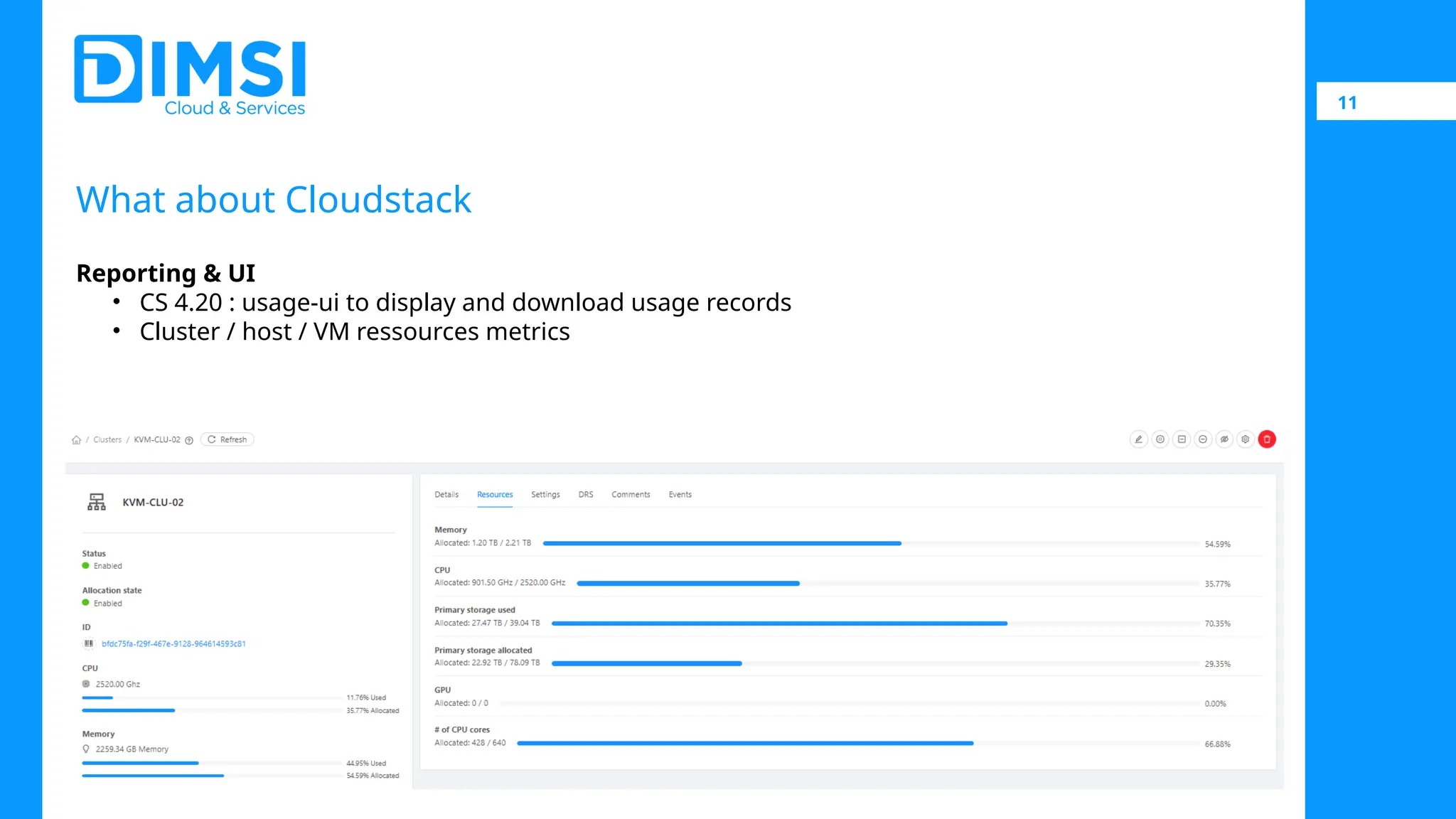This screenshot has height=819, width=1456.
Task: Click the square minus action icon
Action: click(1182, 439)
